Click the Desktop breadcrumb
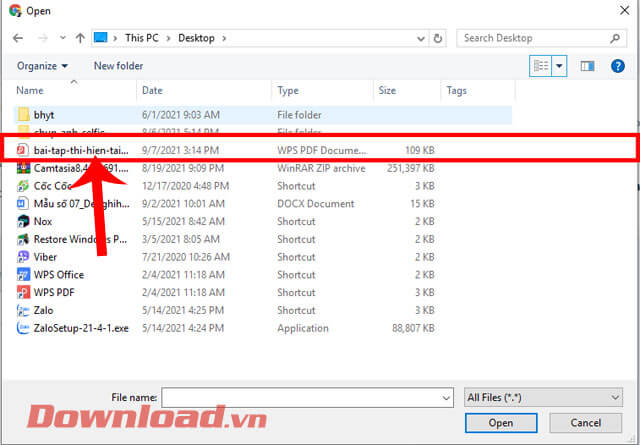640x445 pixels. [x=196, y=38]
